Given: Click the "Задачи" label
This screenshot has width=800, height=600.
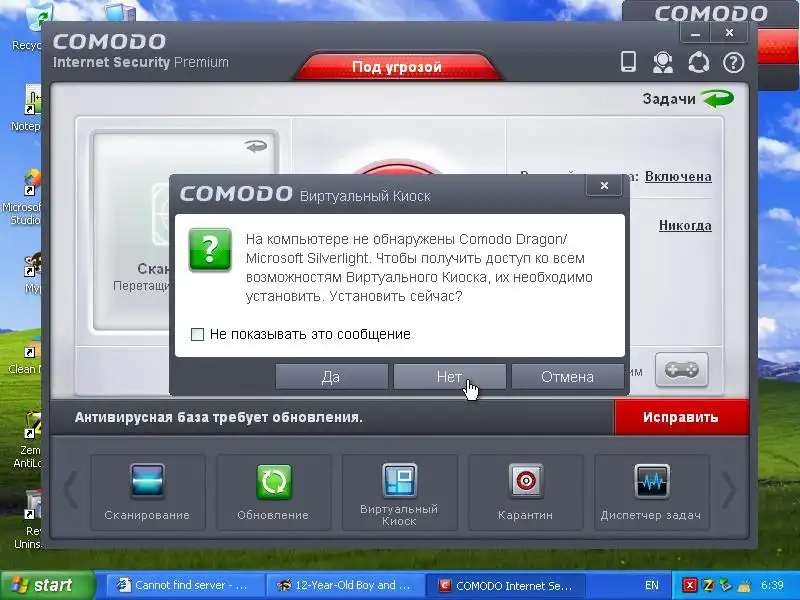Looking at the screenshot, I should (668, 98).
